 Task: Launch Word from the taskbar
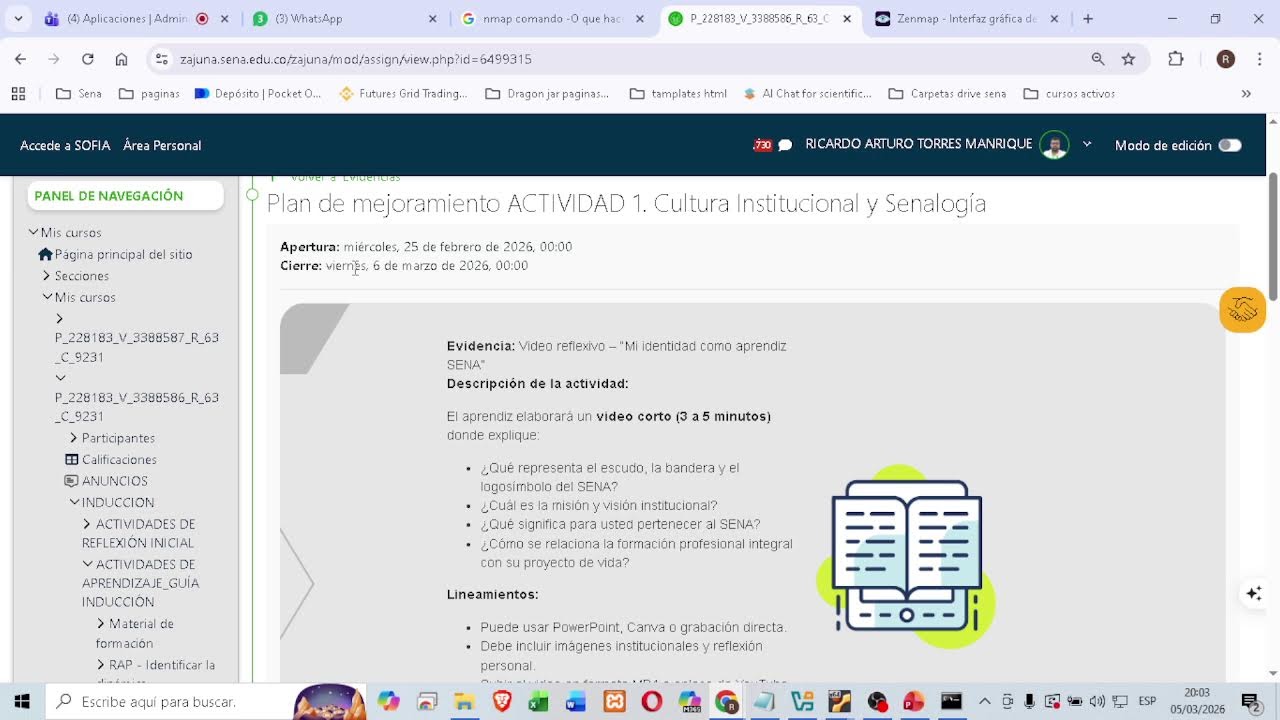(x=576, y=701)
